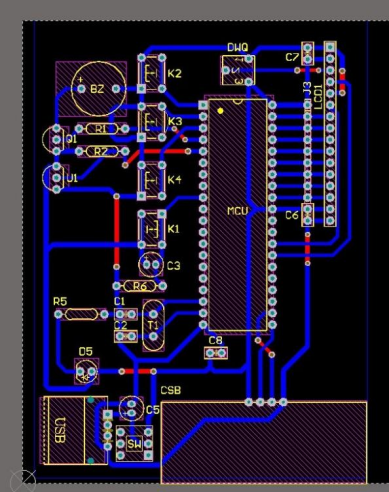
Task: Select the SW switch footprint
Action: click(134, 444)
